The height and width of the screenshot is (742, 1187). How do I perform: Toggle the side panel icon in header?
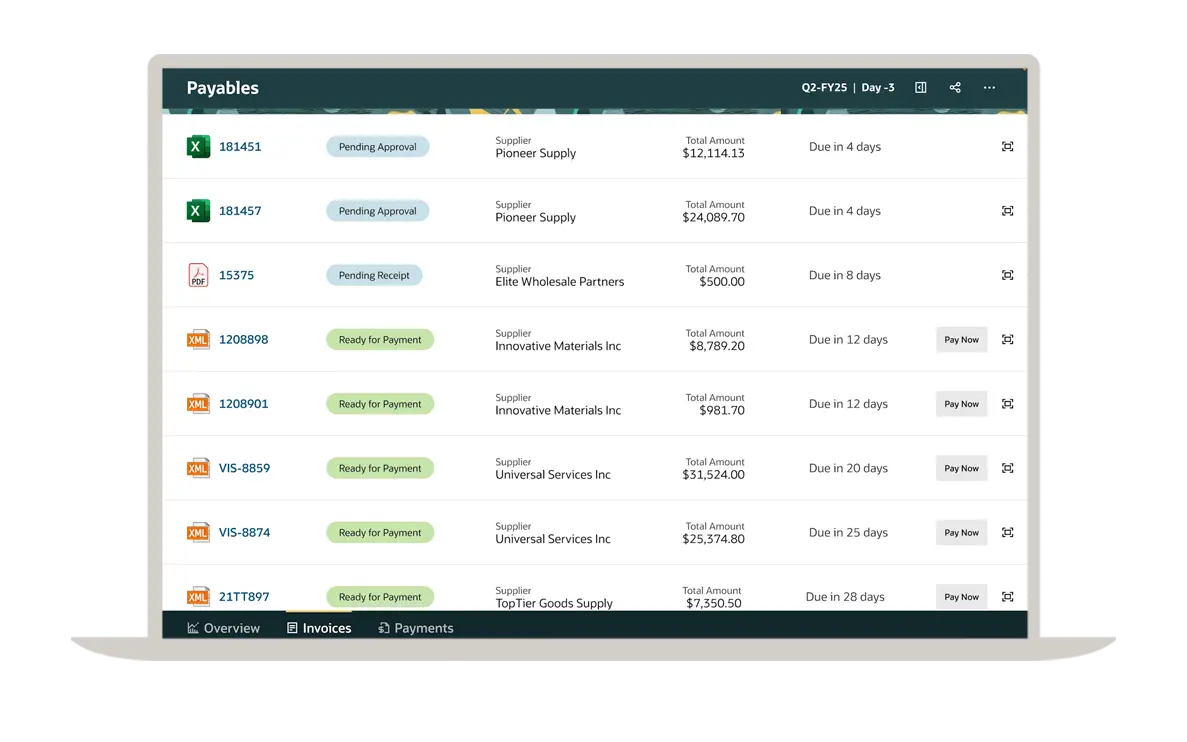pos(921,88)
